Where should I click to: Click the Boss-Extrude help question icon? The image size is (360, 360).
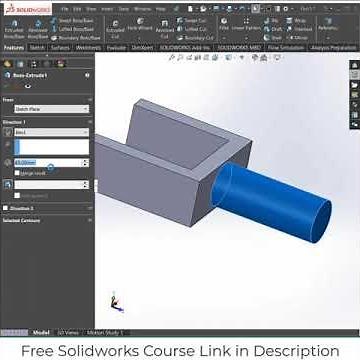tap(87, 75)
